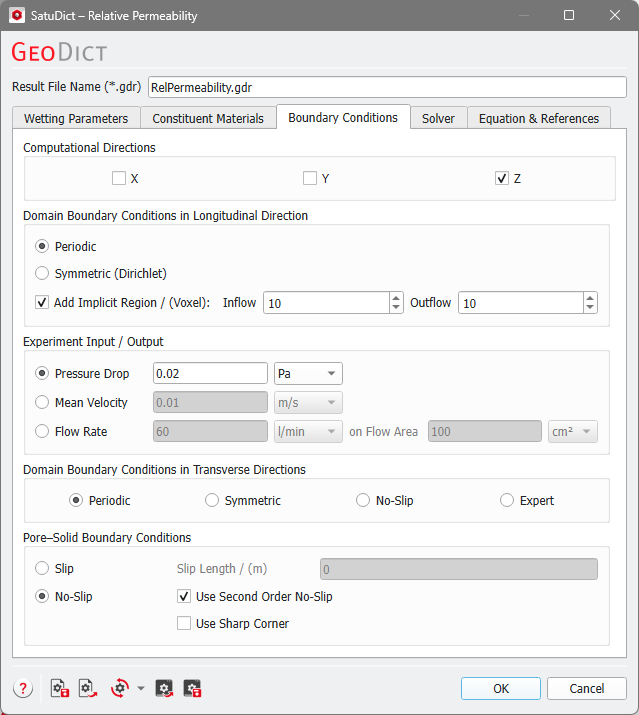
Task: Click the dark load-settings gear icon
Action: (x=165, y=688)
